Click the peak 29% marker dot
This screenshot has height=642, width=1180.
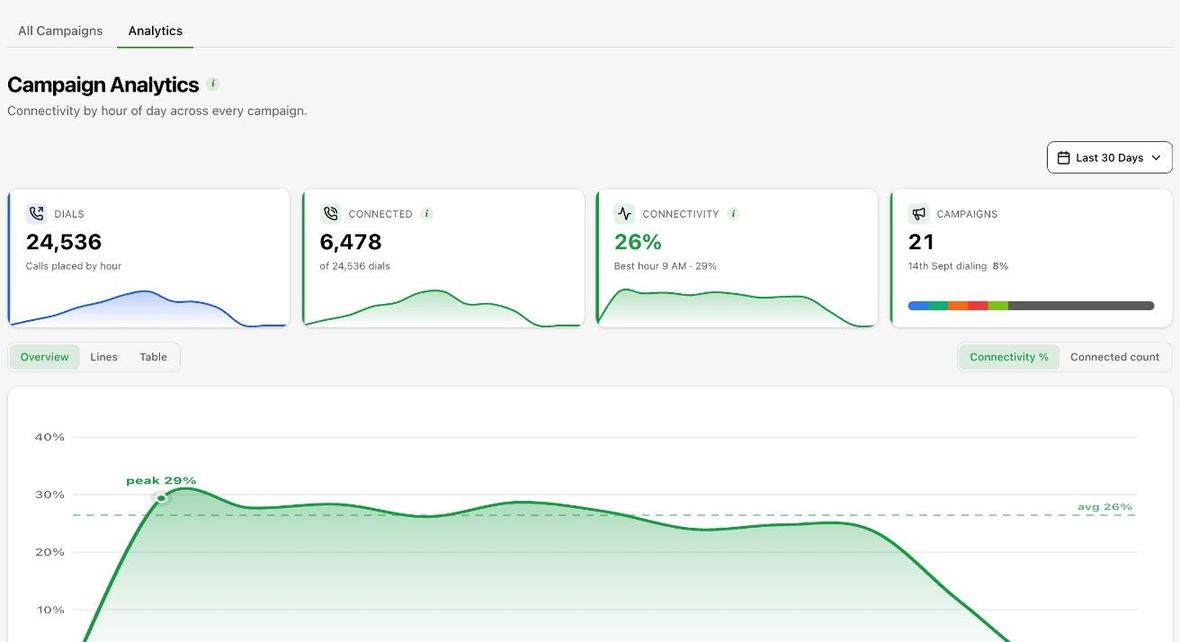[x=161, y=498]
